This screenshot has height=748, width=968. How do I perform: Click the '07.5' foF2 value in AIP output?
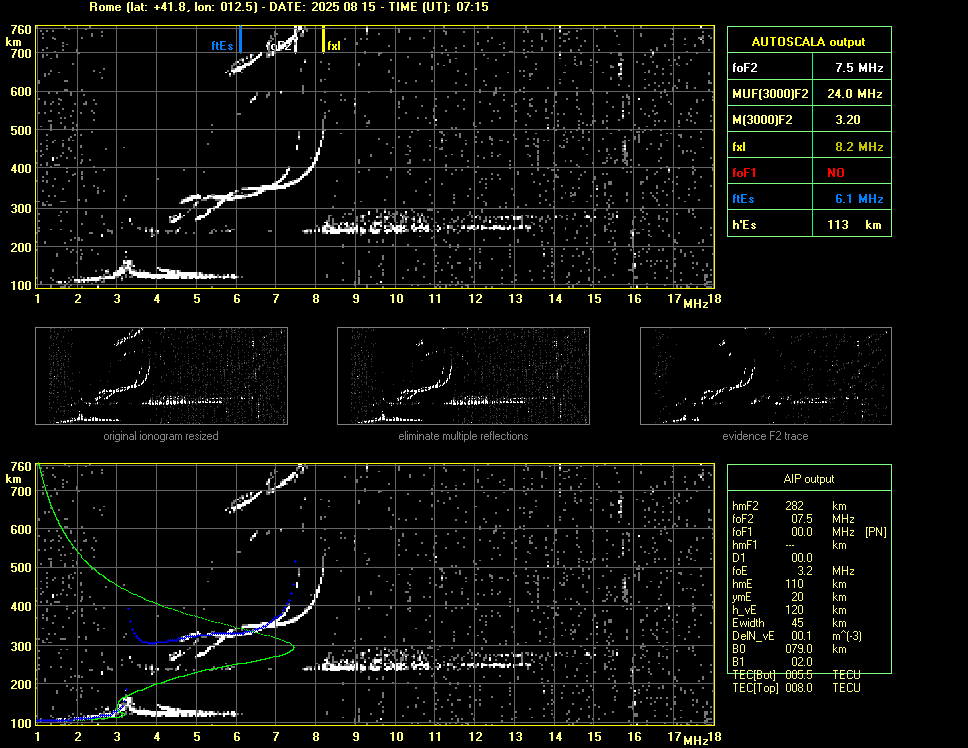coord(801,518)
